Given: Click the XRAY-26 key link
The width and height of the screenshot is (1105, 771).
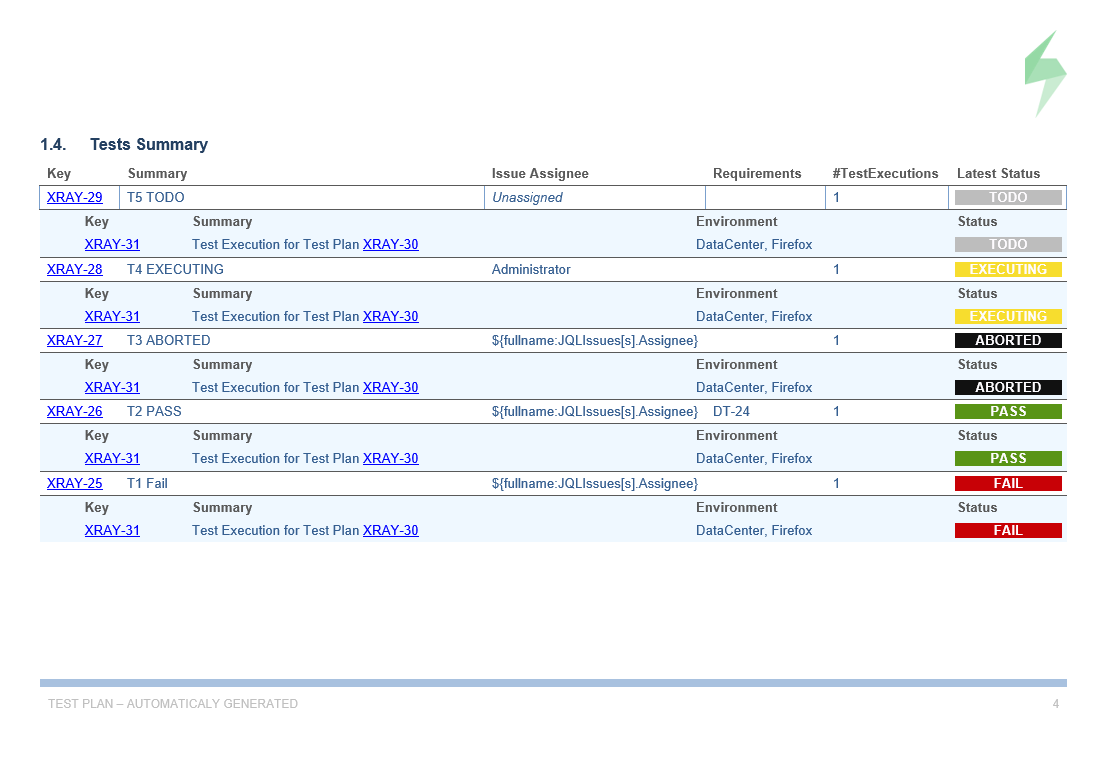Looking at the screenshot, I should [75, 412].
